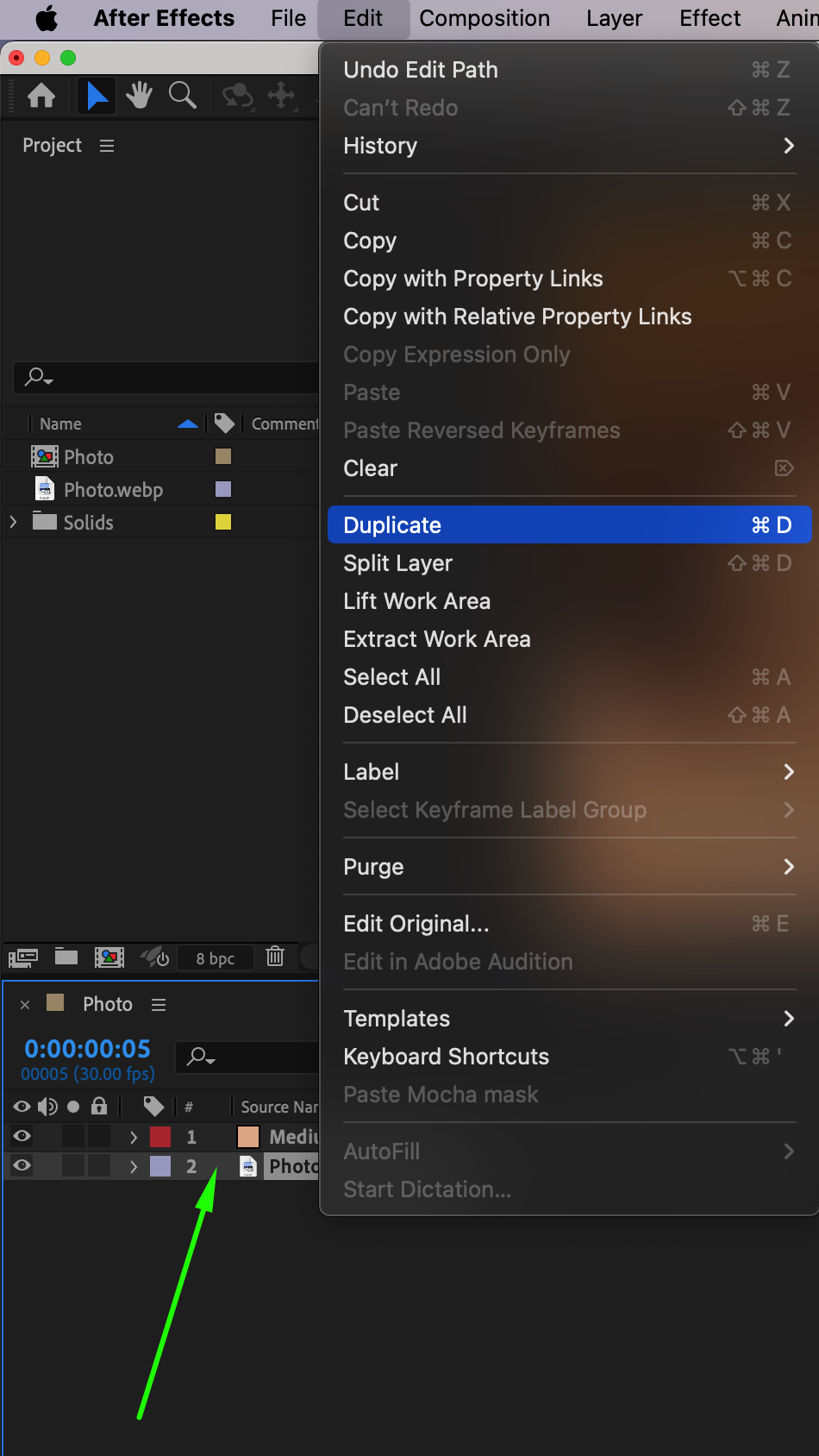Click the Home icon in toolbar
Viewport: 819px width, 1456px height.
(x=41, y=96)
